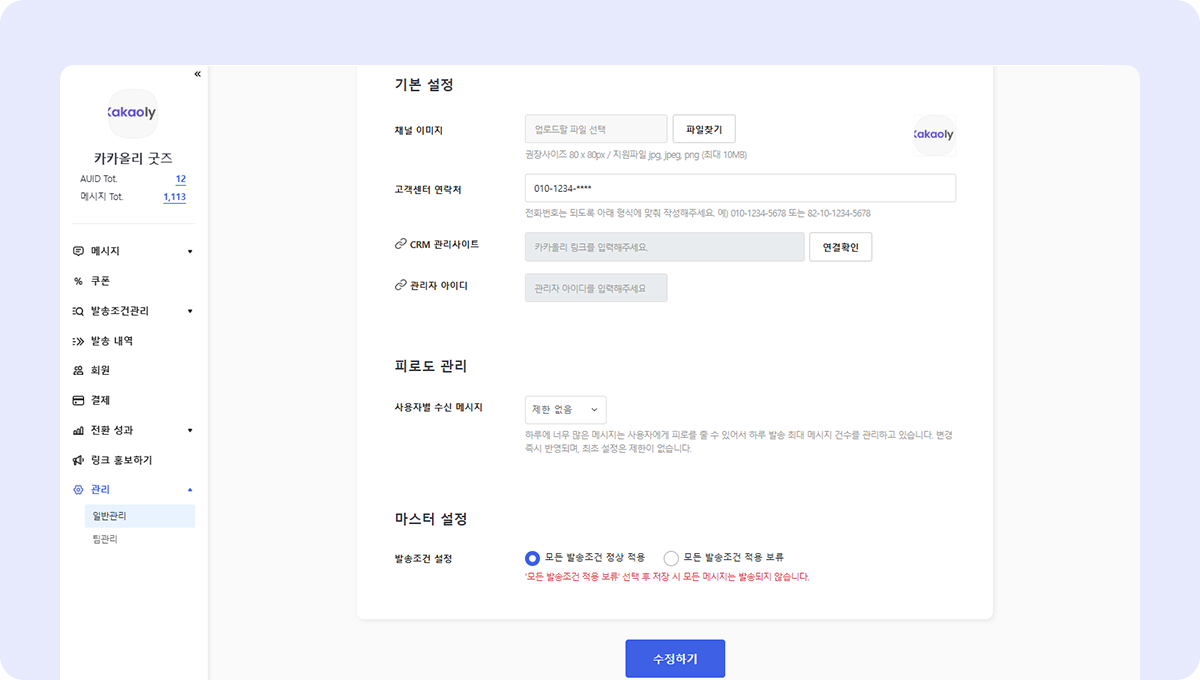Click the Kakaoly logo in the sidebar
Screen dimensions: 1200x680
pos(132,114)
